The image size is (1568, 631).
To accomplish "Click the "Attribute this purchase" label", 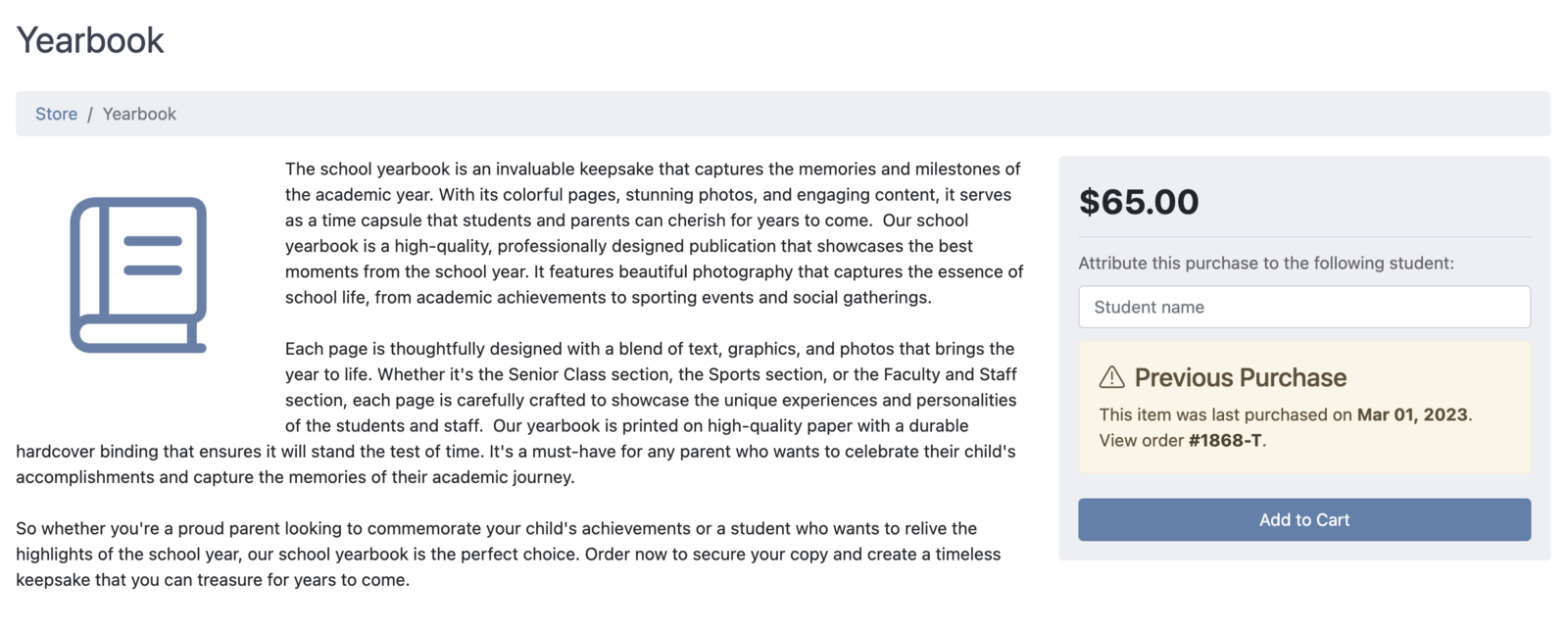I will point(1266,263).
